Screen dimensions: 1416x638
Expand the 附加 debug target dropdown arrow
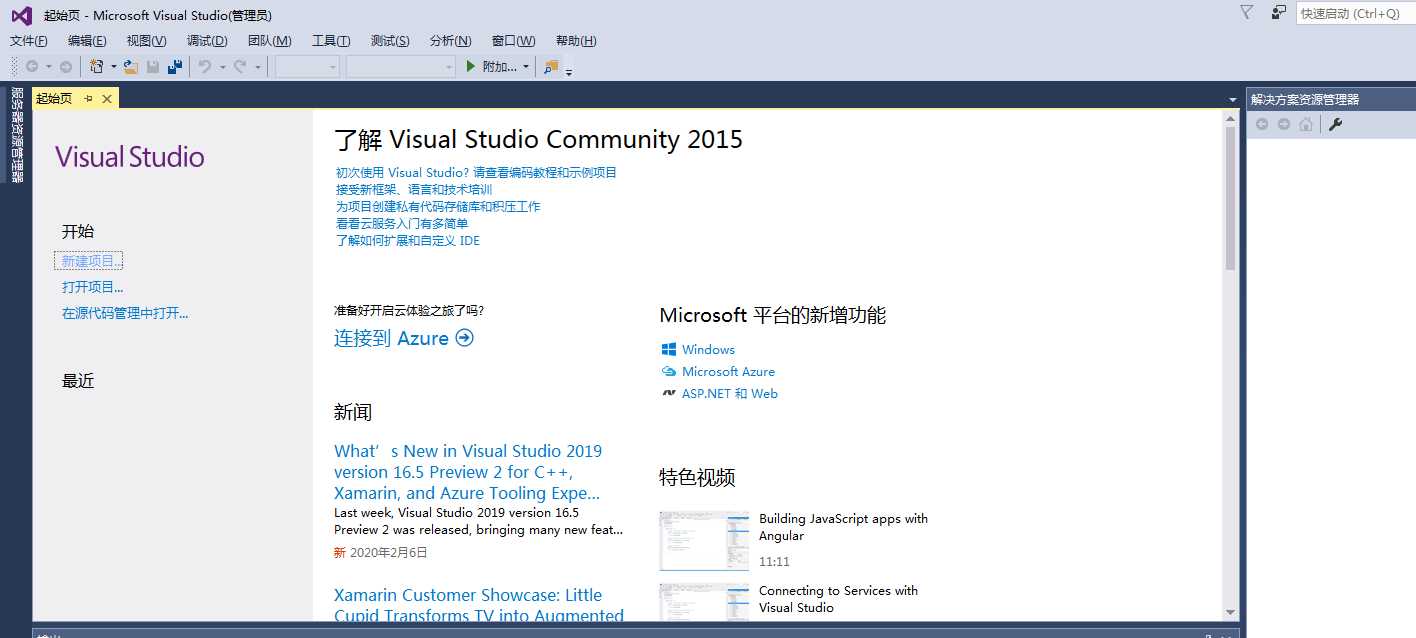point(527,67)
